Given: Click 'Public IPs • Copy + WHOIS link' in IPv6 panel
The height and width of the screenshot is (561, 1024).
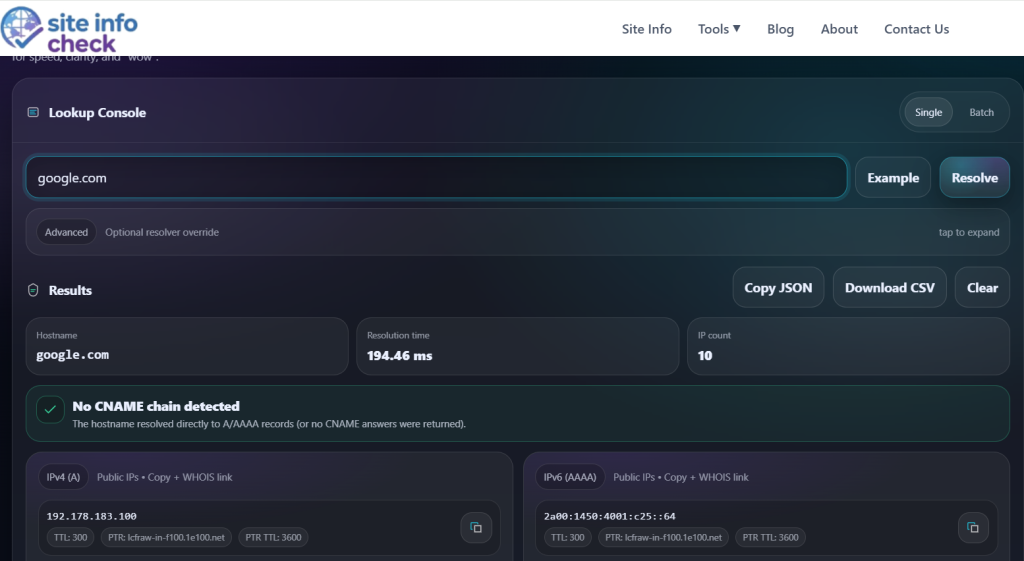Looking at the screenshot, I should click(680, 477).
